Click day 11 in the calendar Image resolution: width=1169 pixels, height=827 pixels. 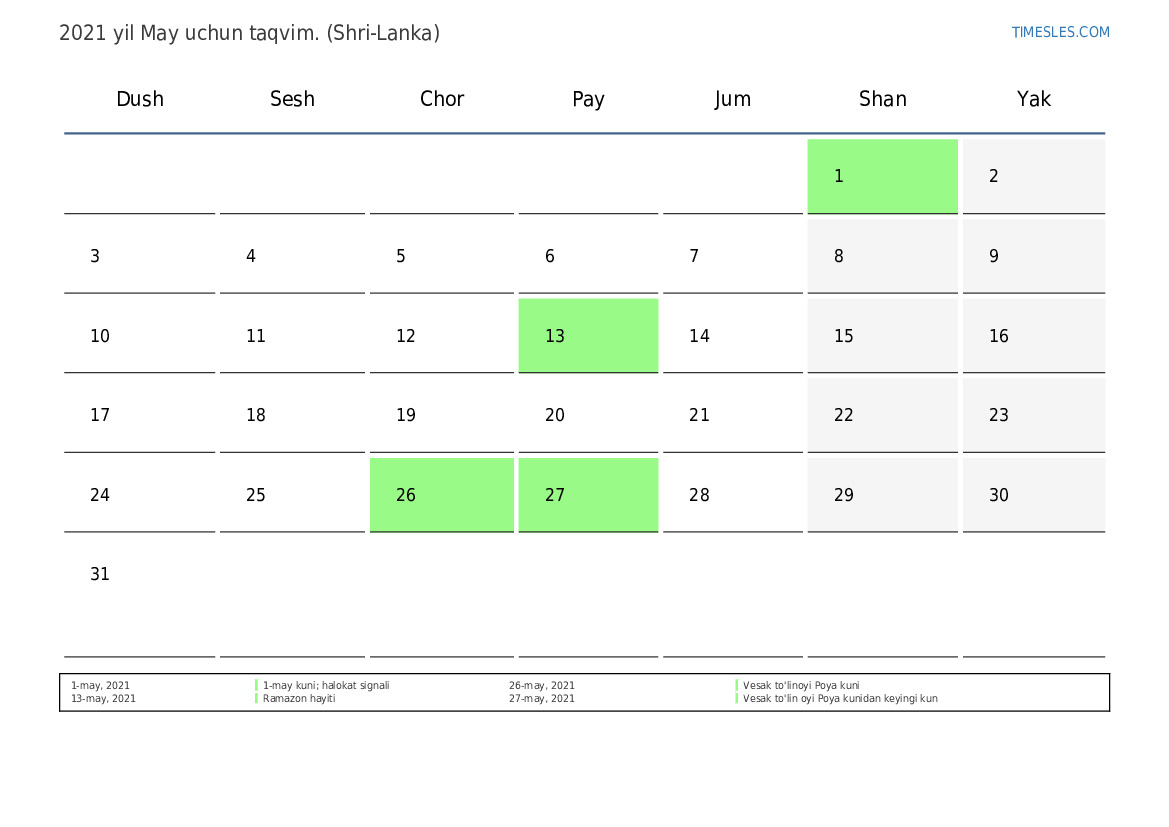click(292, 336)
